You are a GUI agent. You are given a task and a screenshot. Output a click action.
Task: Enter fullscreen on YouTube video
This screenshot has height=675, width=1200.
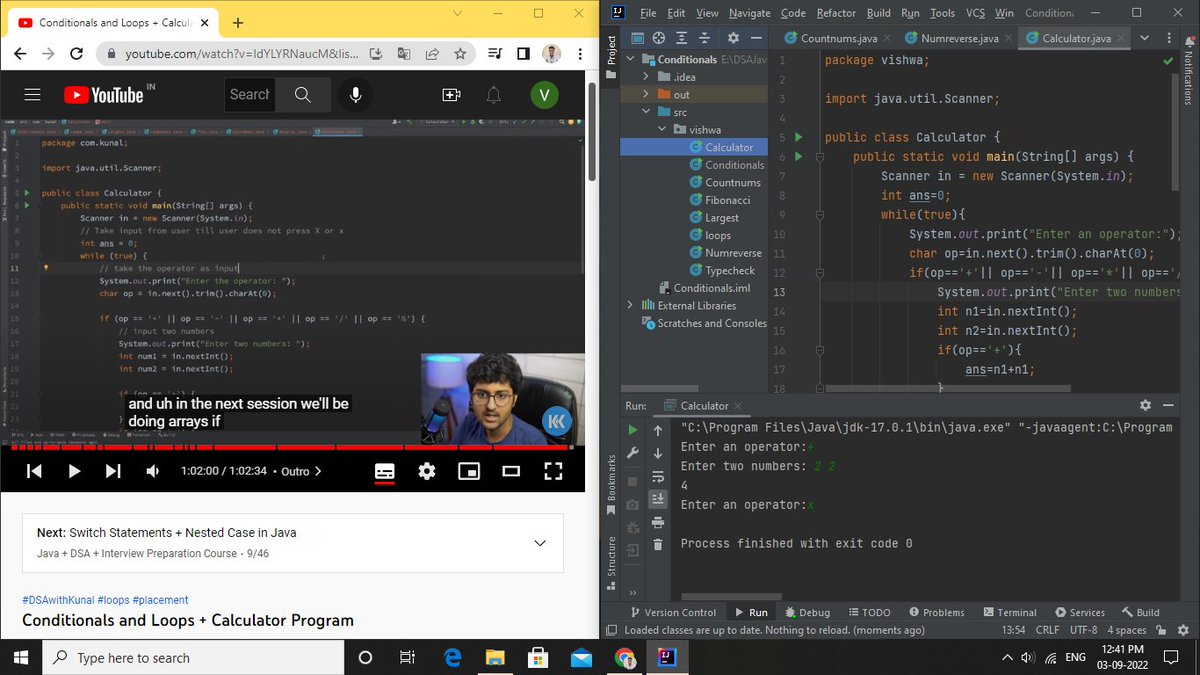tap(553, 471)
